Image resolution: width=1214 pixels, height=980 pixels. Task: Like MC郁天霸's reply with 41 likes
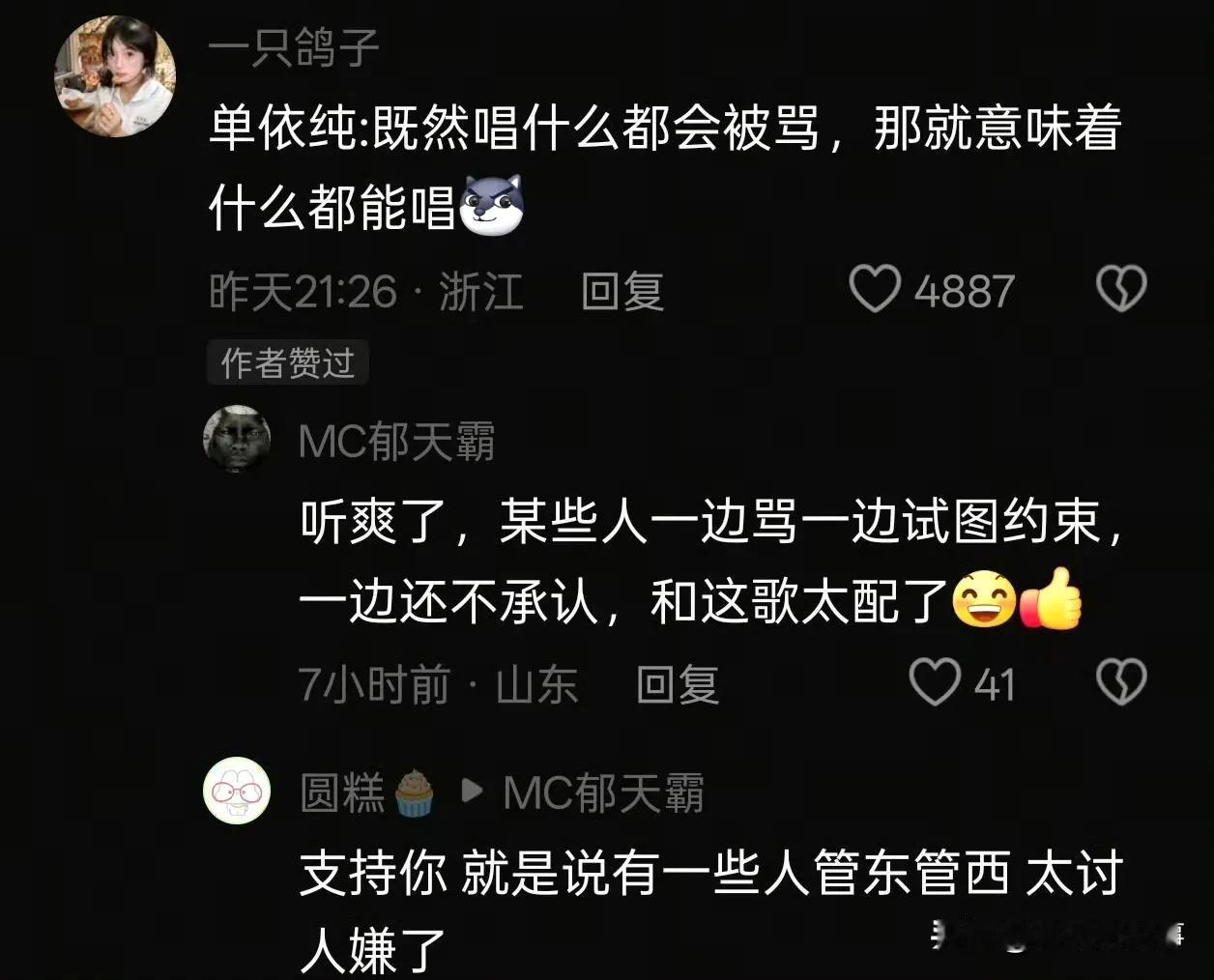tap(935, 682)
